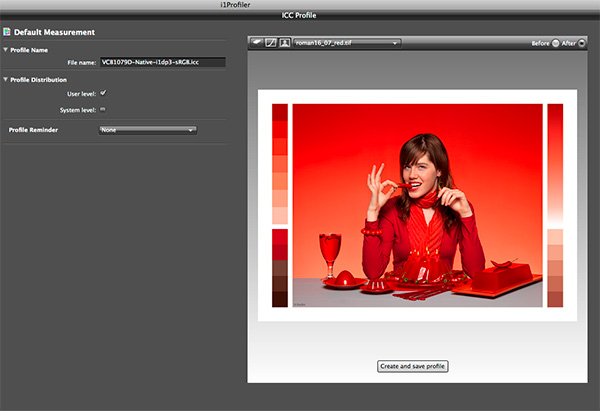Viewport: 600px width, 411px height.
Task: Select the Before radio button
Action: click(x=556, y=44)
